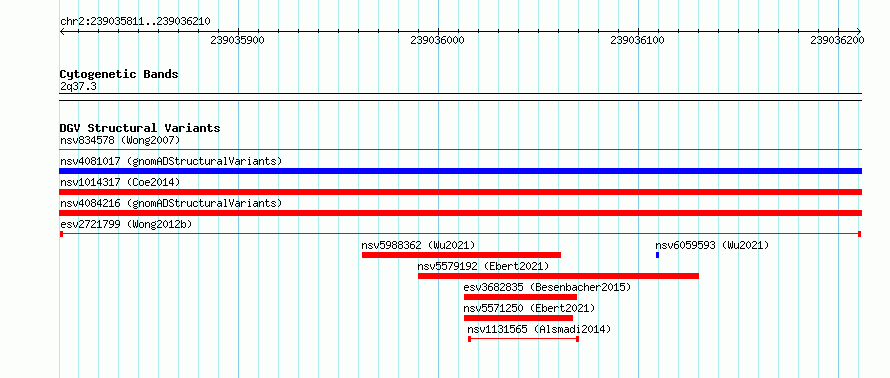Open the nsv5571250 (Ebert2021) variant label
Screen dimensions: 890x378
(529, 308)
